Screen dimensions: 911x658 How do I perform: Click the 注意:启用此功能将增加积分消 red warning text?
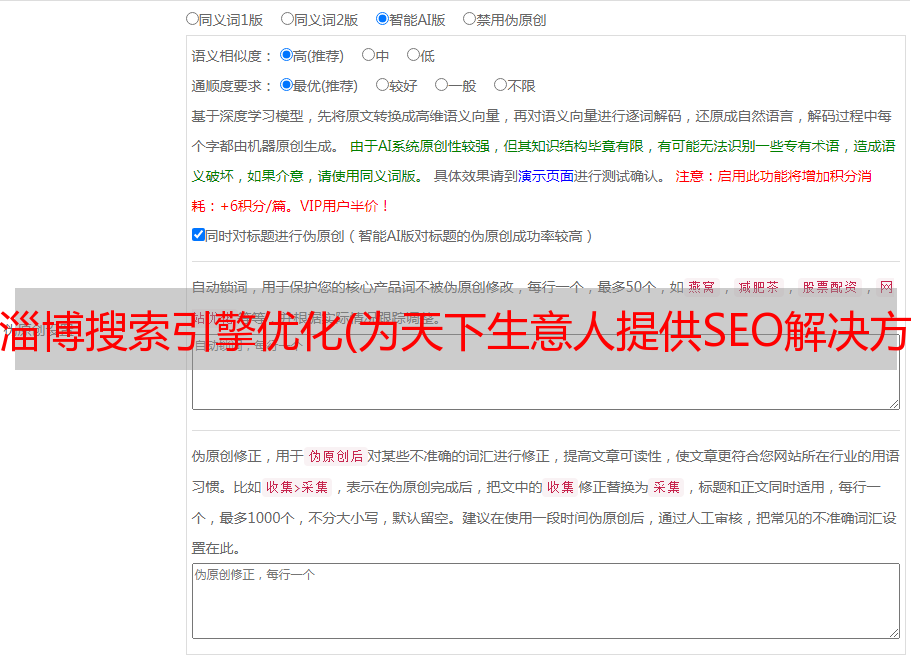click(773, 176)
